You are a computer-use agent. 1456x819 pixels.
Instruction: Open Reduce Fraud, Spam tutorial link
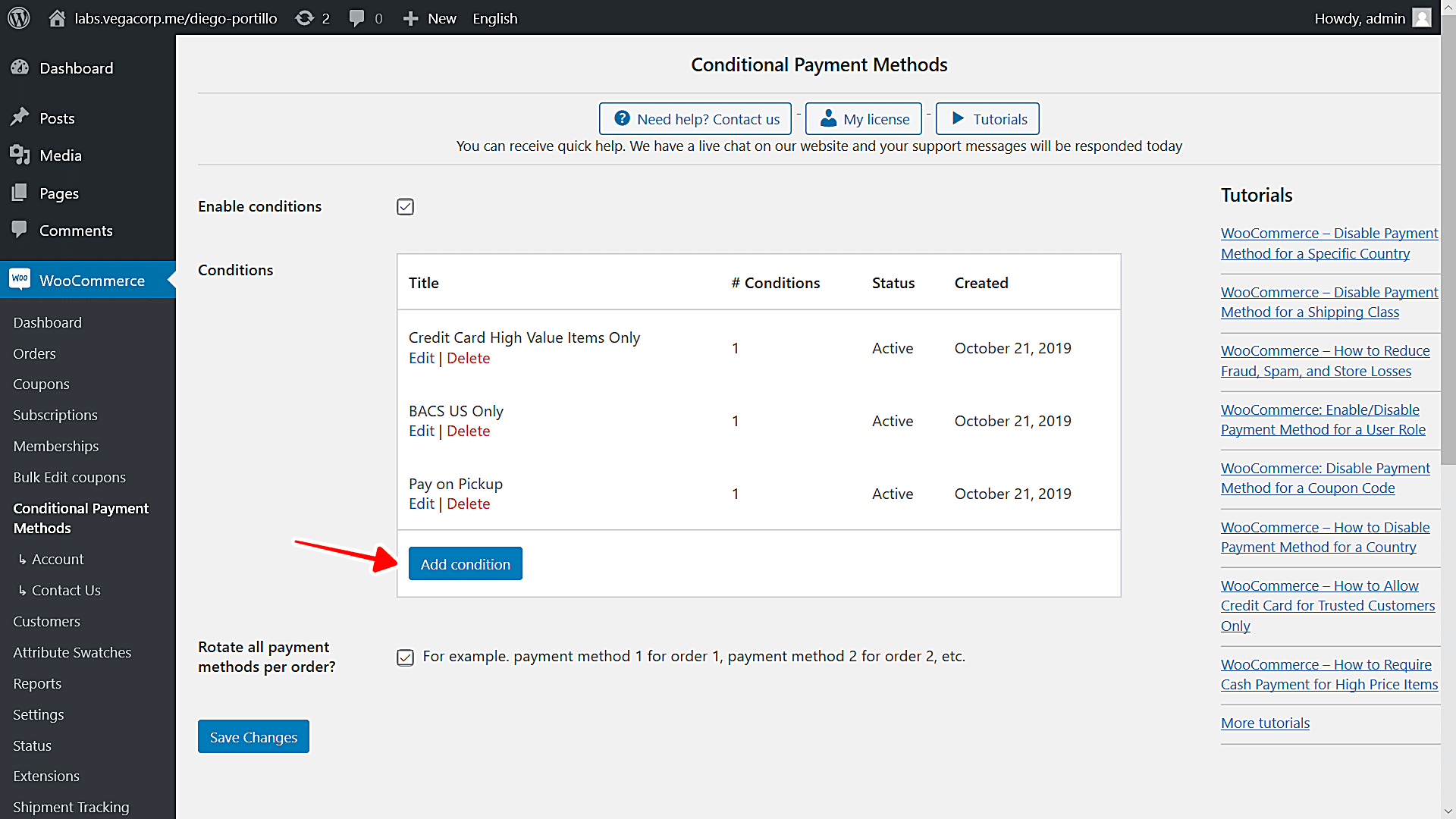tap(1325, 361)
